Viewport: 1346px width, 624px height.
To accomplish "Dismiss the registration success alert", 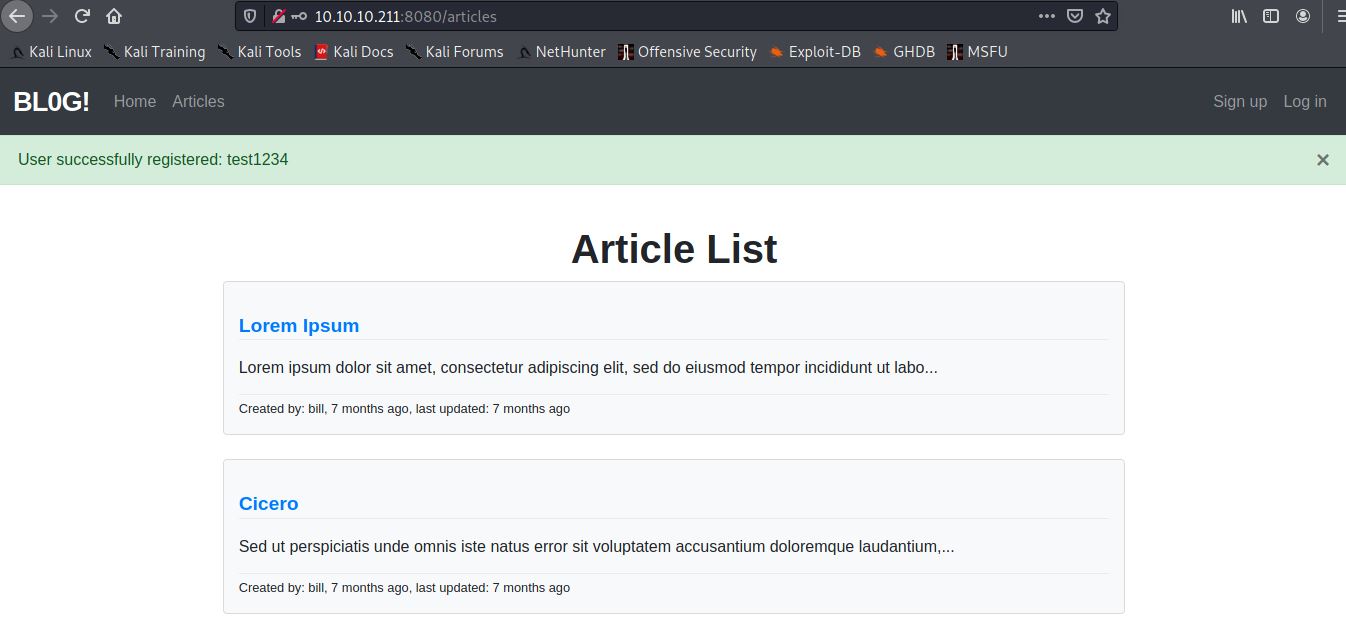I will tap(1322, 160).
